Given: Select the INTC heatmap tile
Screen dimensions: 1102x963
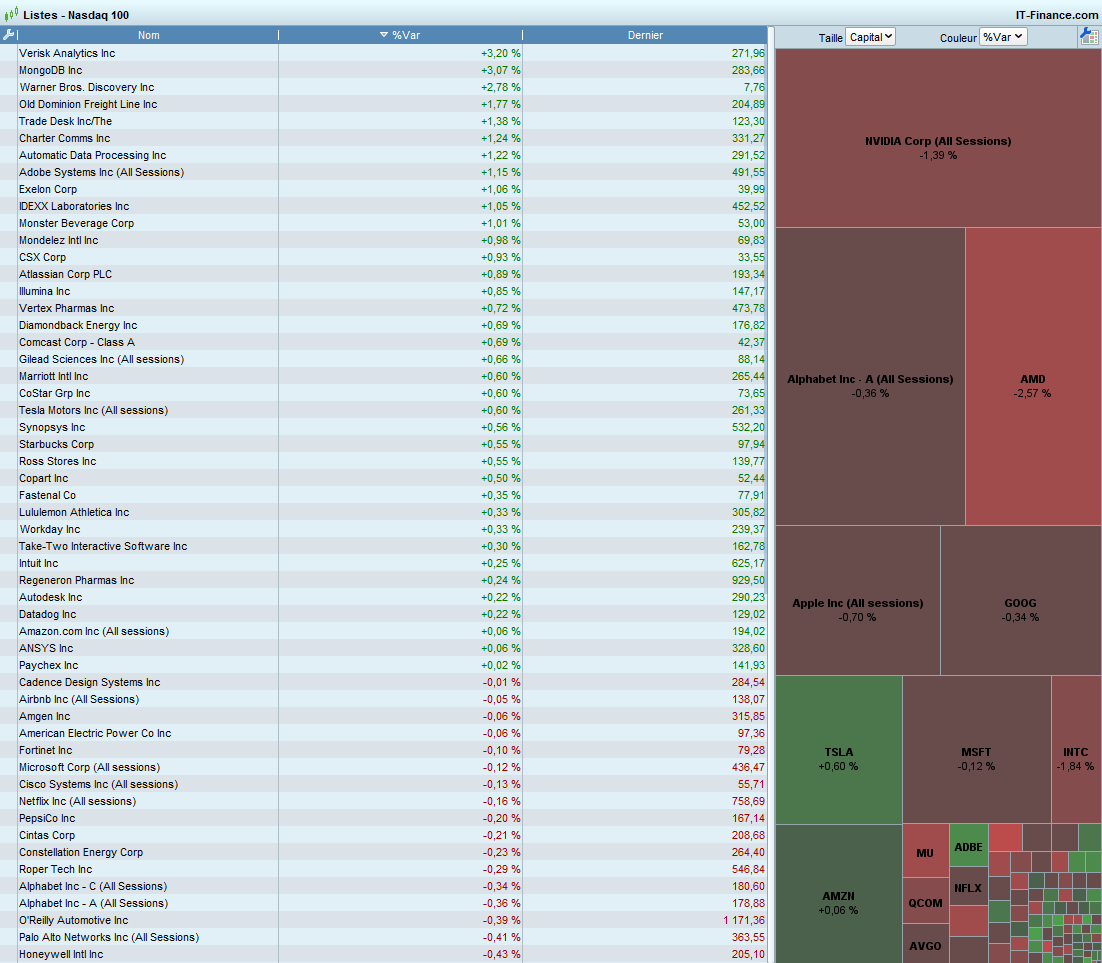Looking at the screenshot, I should (1076, 750).
